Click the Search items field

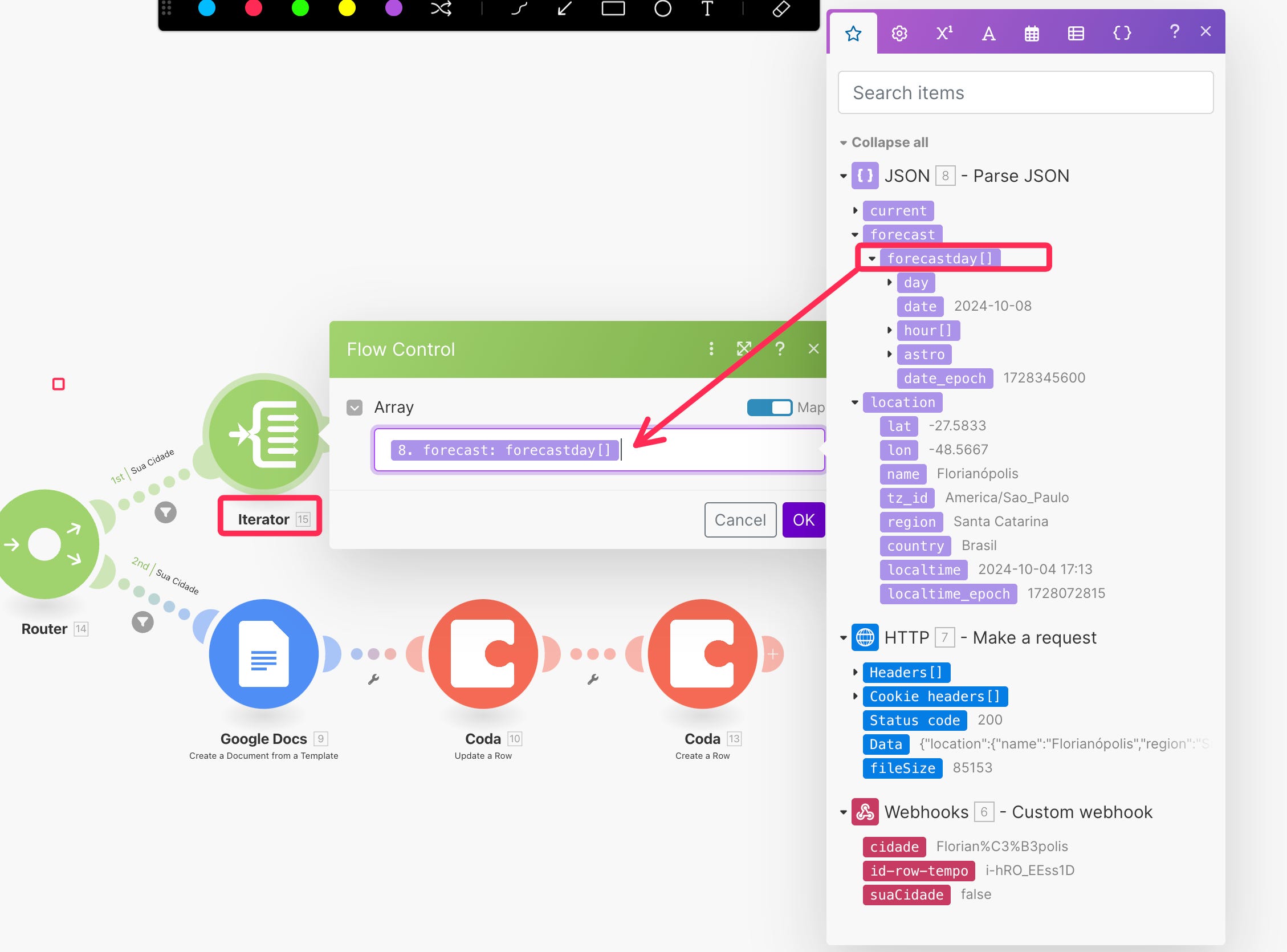[x=1025, y=93]
